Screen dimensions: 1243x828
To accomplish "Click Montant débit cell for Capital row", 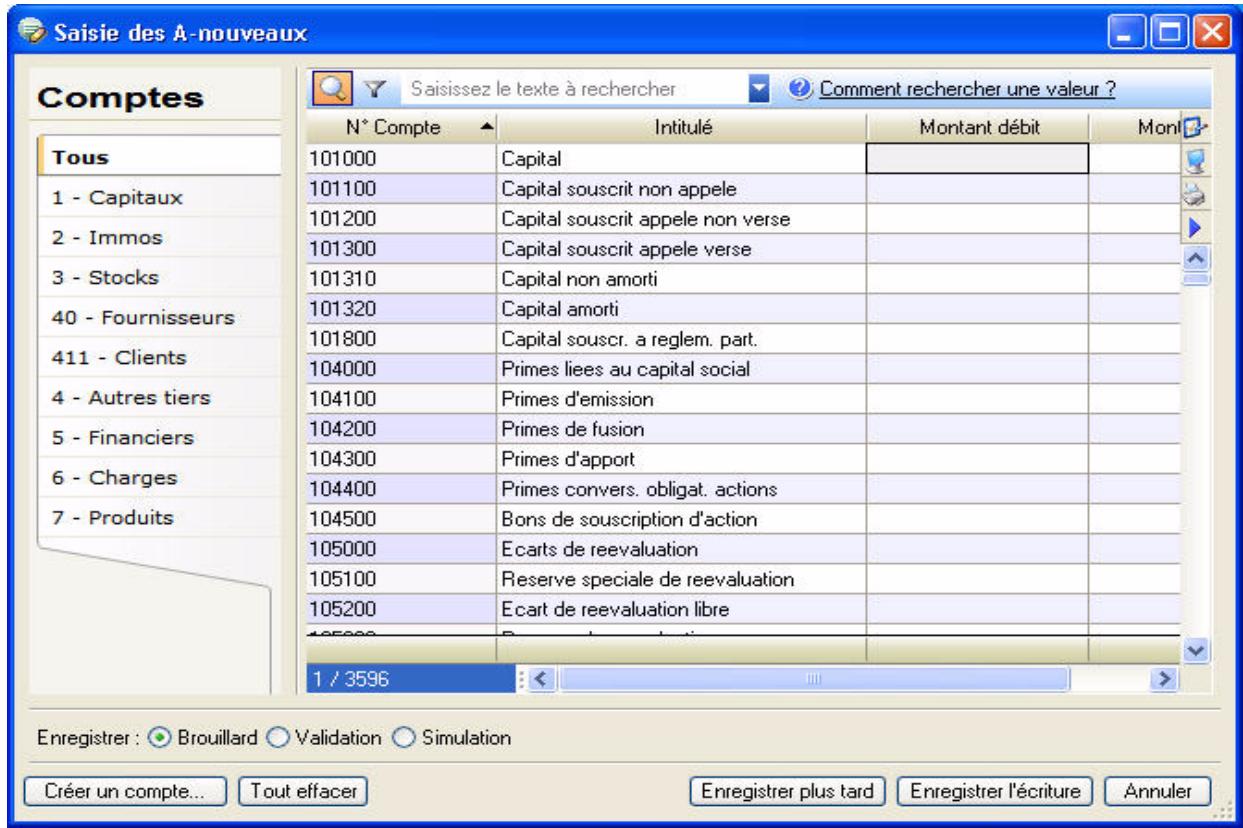I will coord(977,158).
